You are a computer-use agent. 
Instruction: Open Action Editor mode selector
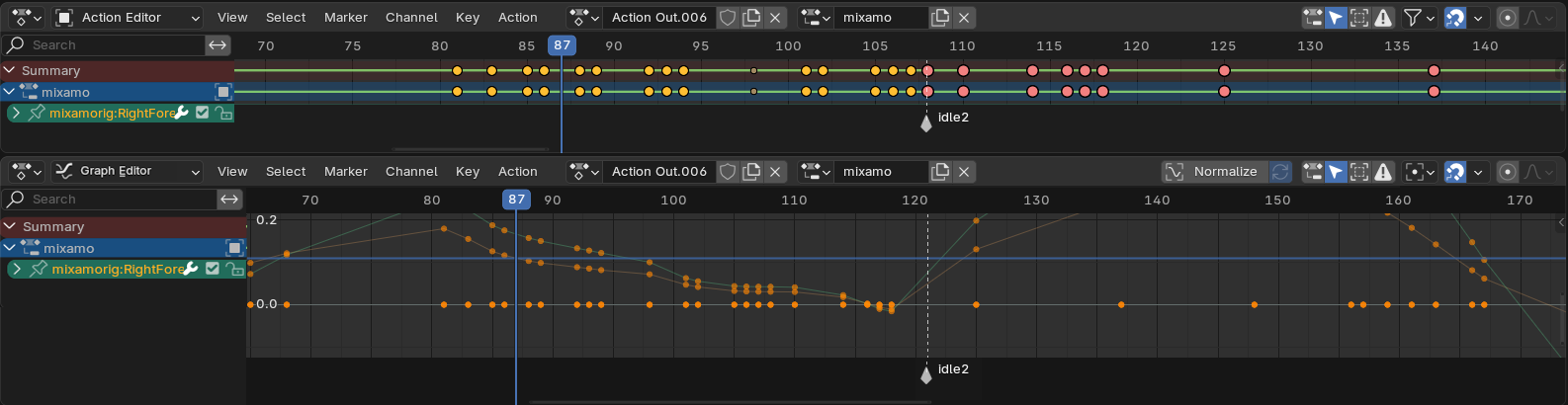coord(128,17)
